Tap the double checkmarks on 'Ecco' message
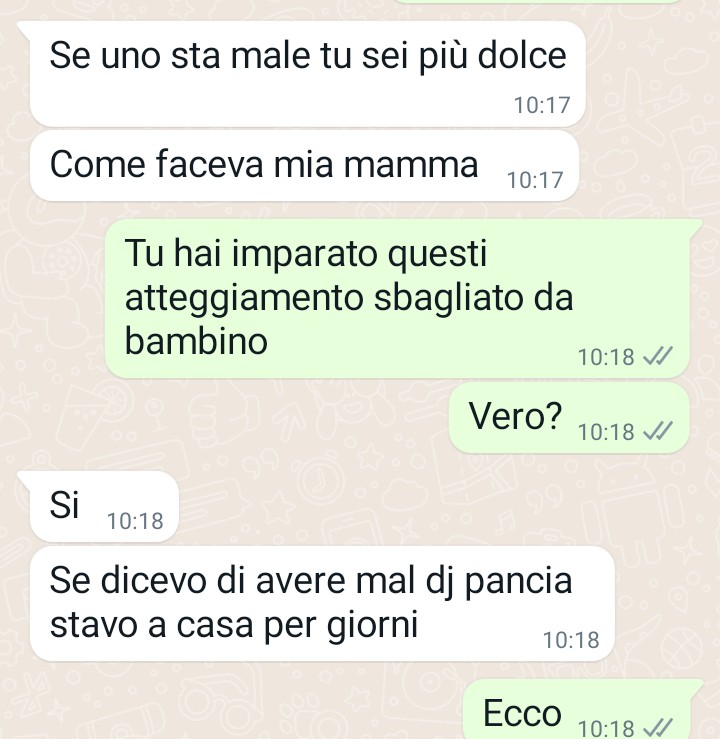The height and width of the screenshot is (739, 720). (x=658, y=728)
